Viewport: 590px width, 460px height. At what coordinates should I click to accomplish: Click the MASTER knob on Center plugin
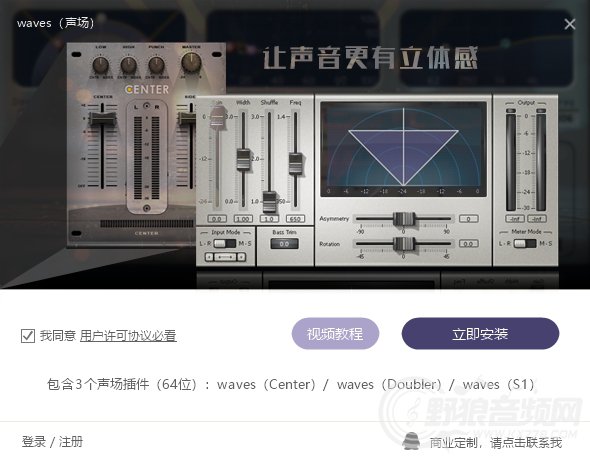191,62
